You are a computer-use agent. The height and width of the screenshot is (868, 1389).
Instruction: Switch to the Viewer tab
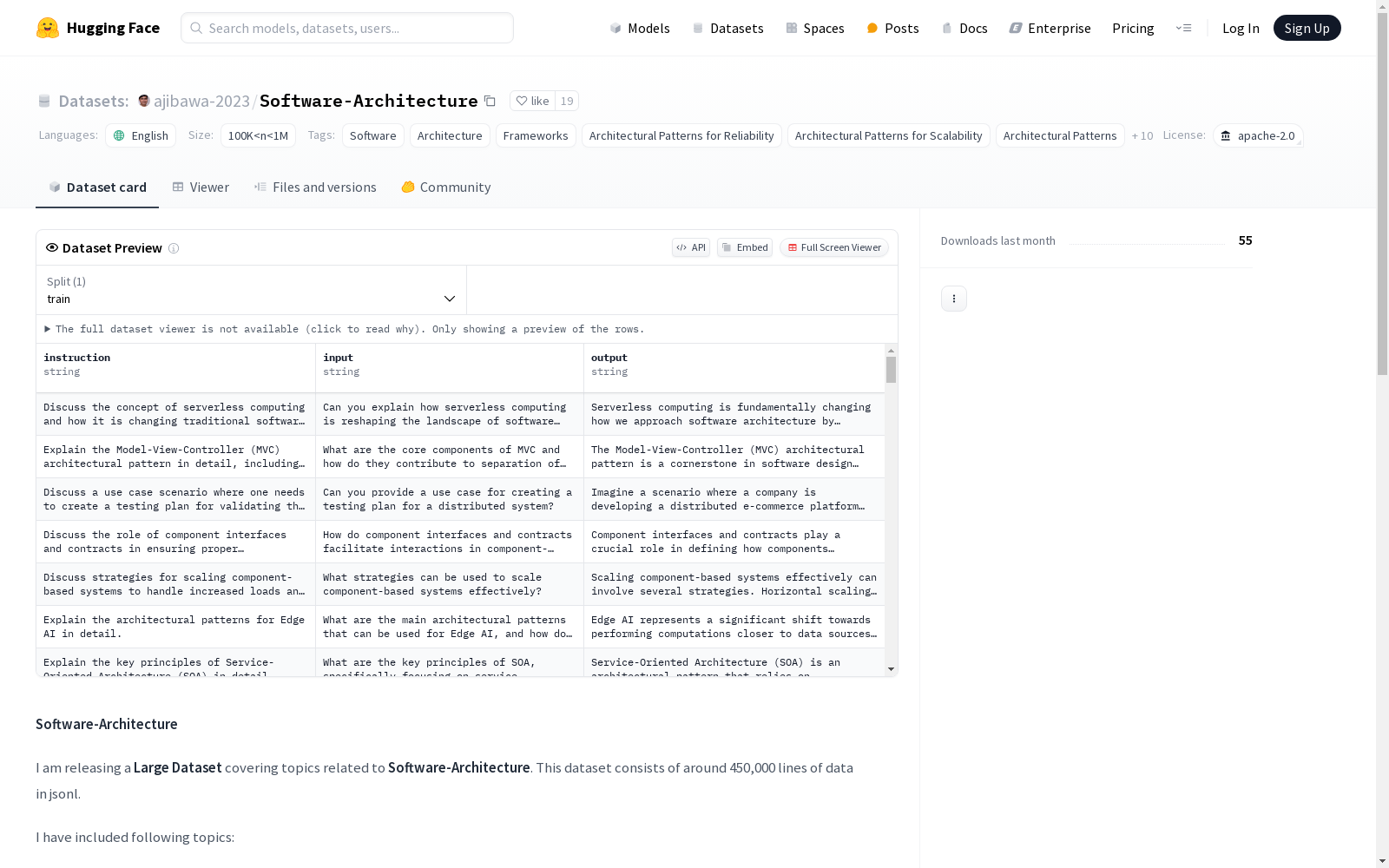coord(201,187)
